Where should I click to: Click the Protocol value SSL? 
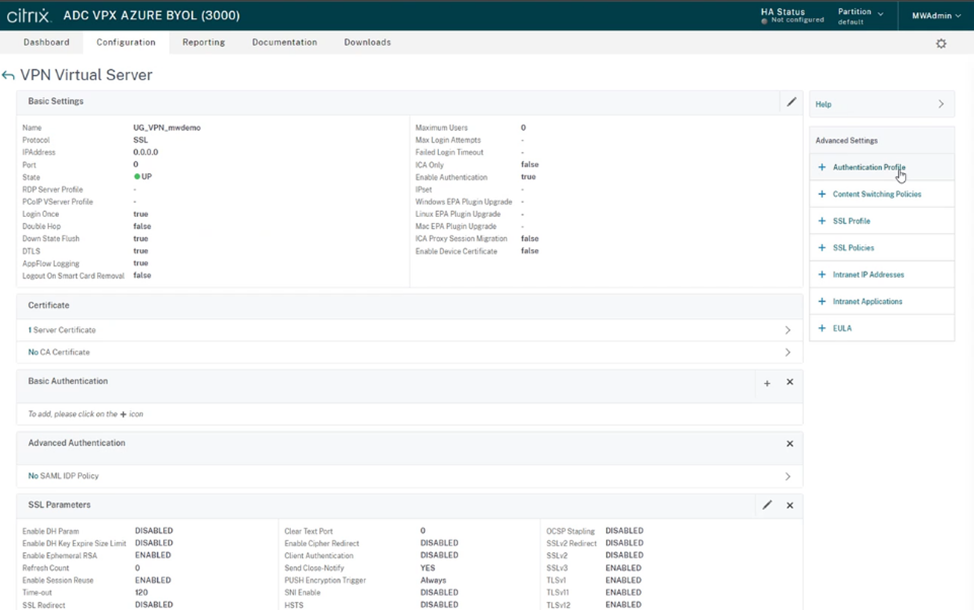tap(140, 140)
